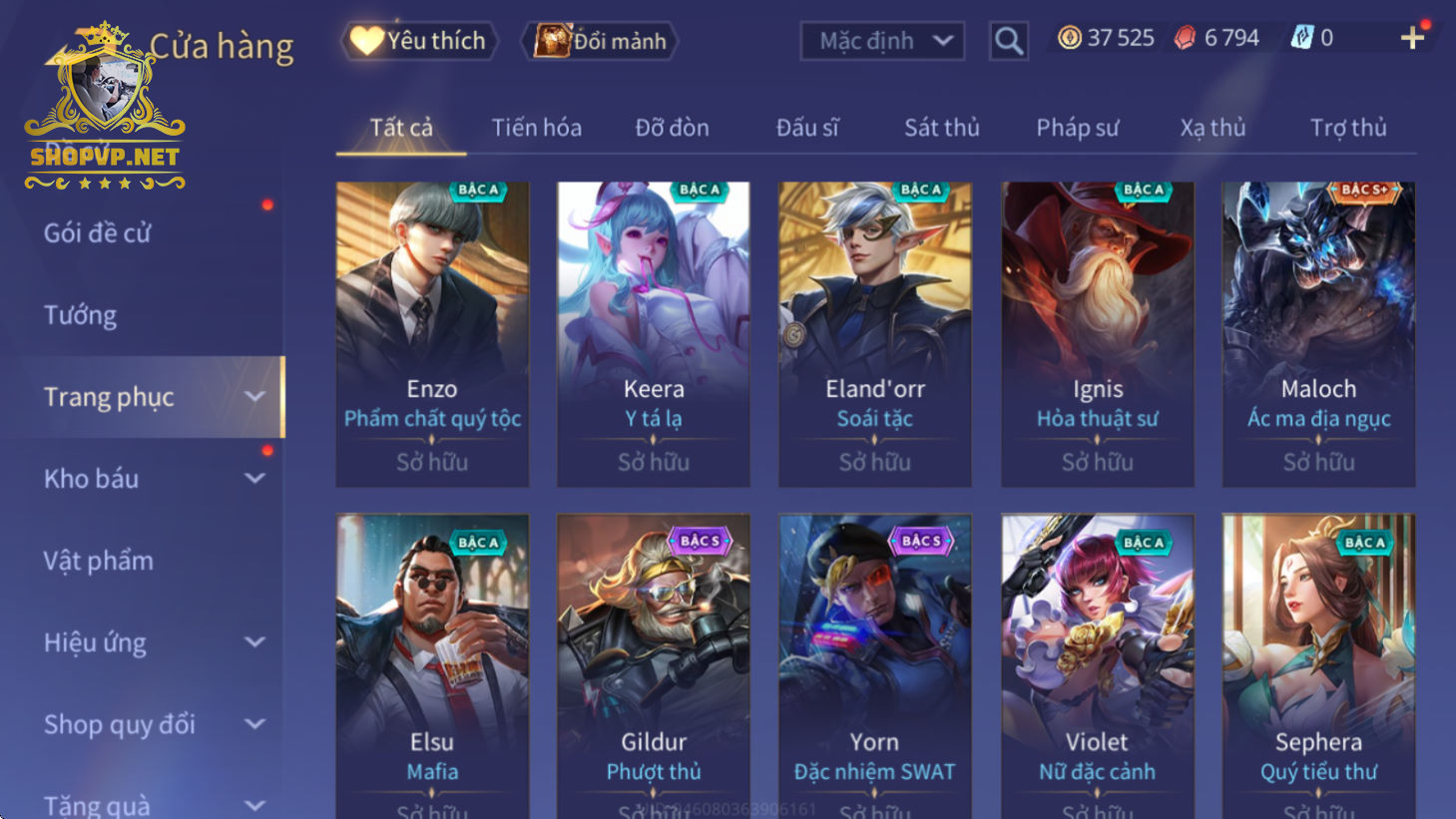Viewport: 1456px width, 819px height.
Task: Open Gói đề cử in the sidebar
Action: pos(97,233)
